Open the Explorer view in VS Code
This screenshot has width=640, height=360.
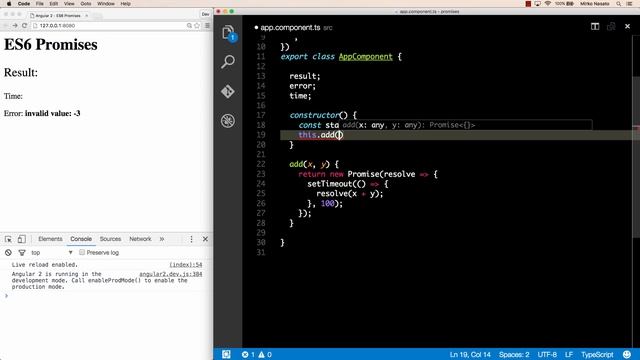(228, 33)
